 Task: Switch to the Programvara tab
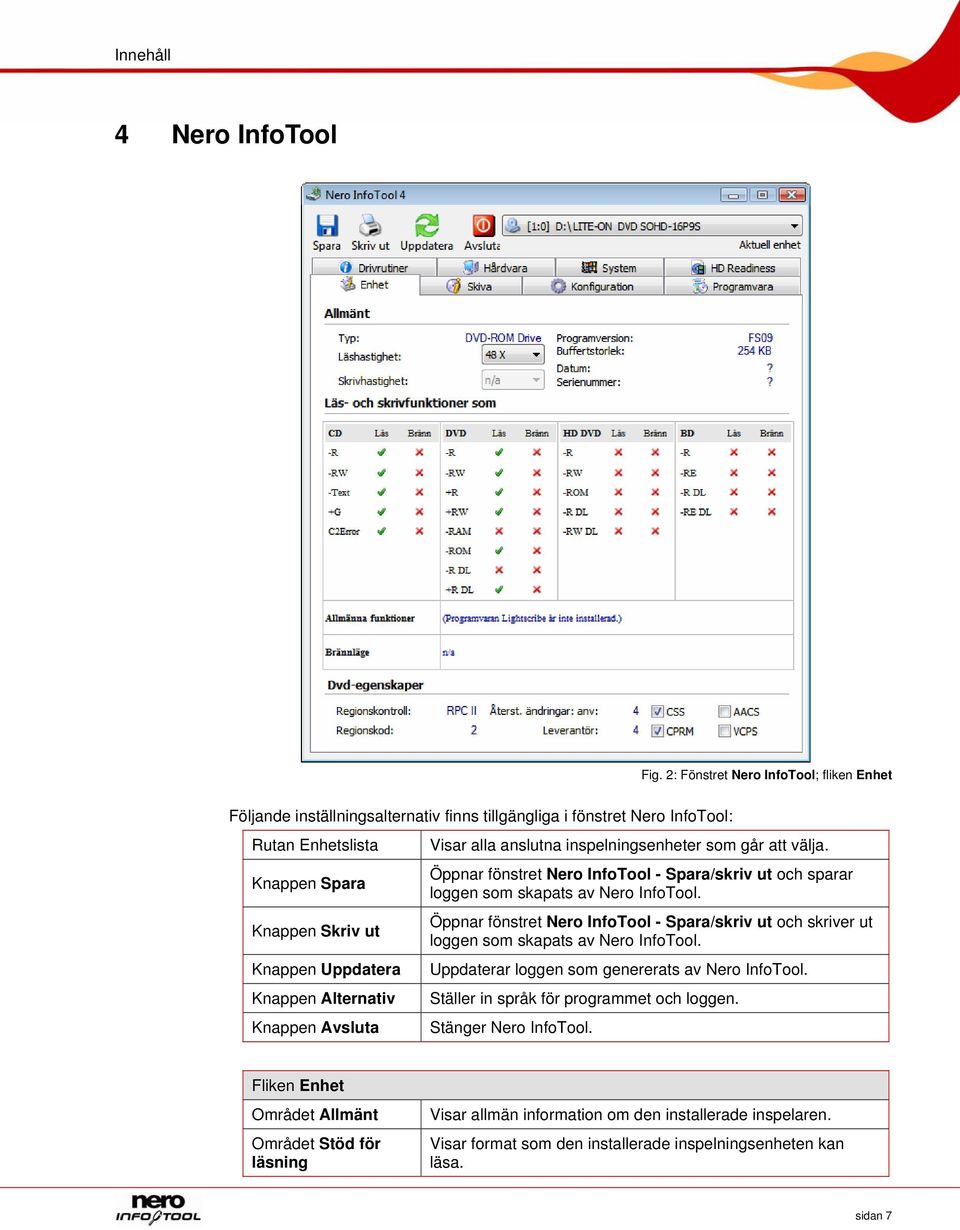click(x=733, y=286)
